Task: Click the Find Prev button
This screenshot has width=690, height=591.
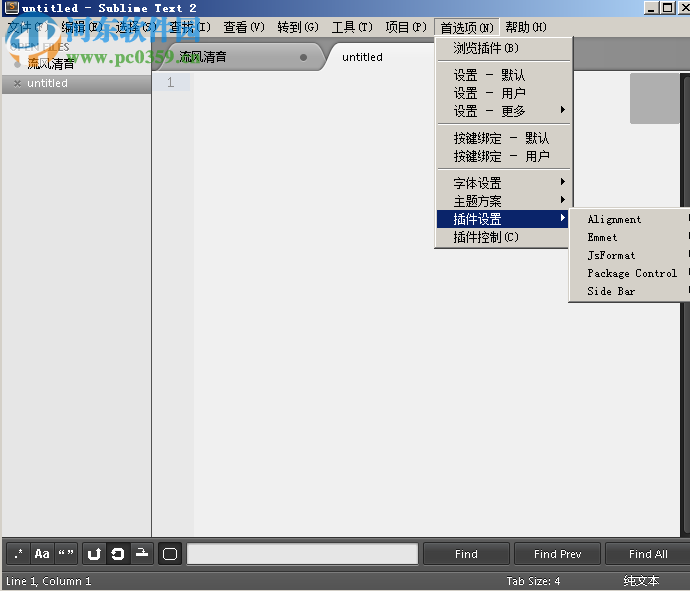Action: (x=558, y=554)
